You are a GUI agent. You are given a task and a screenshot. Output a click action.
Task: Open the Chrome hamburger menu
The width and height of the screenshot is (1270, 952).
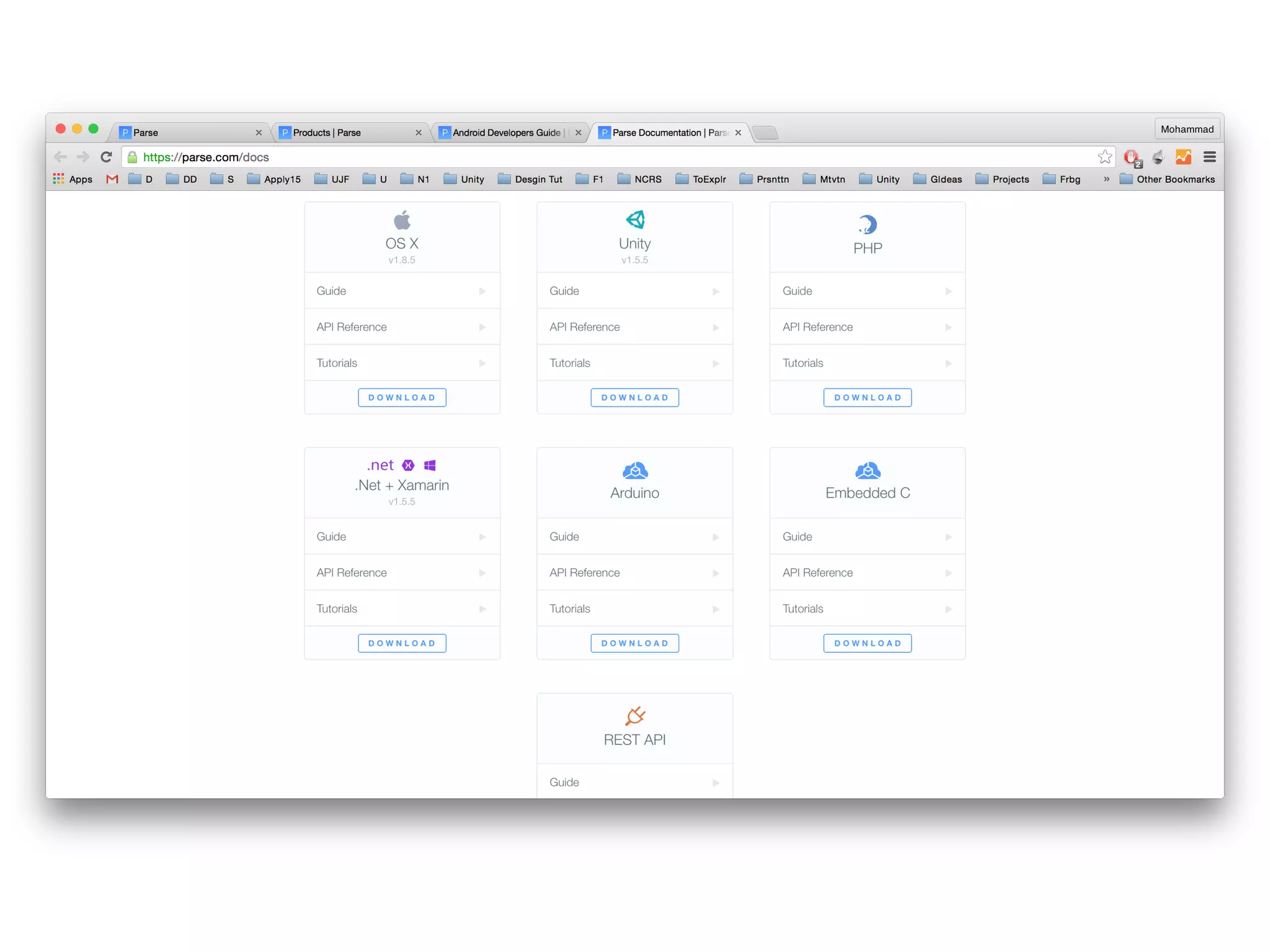tap(1209, 157)
